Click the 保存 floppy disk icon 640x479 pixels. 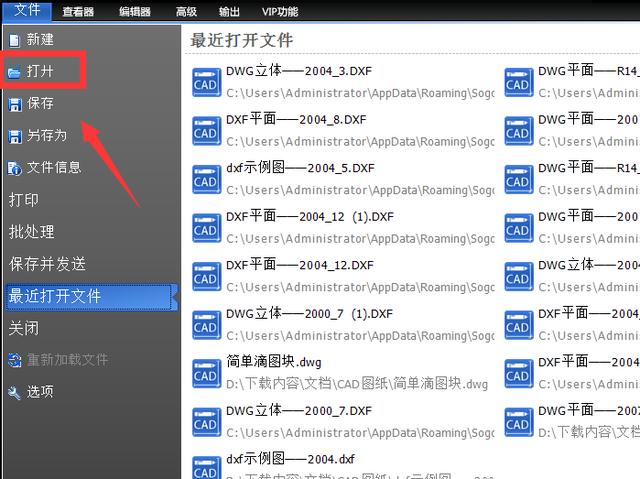click(x=15, y=104)
